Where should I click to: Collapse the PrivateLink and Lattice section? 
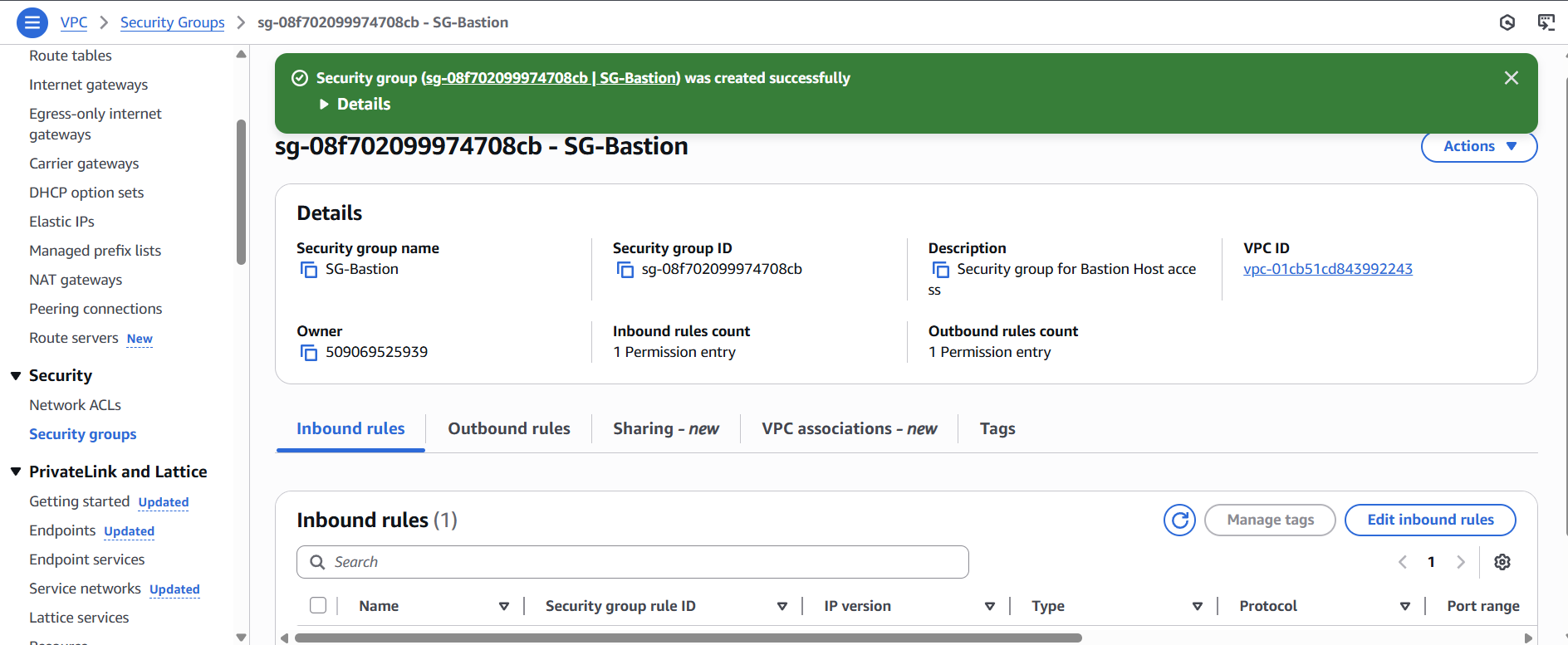pyautogui.click(x=16, y=472)
